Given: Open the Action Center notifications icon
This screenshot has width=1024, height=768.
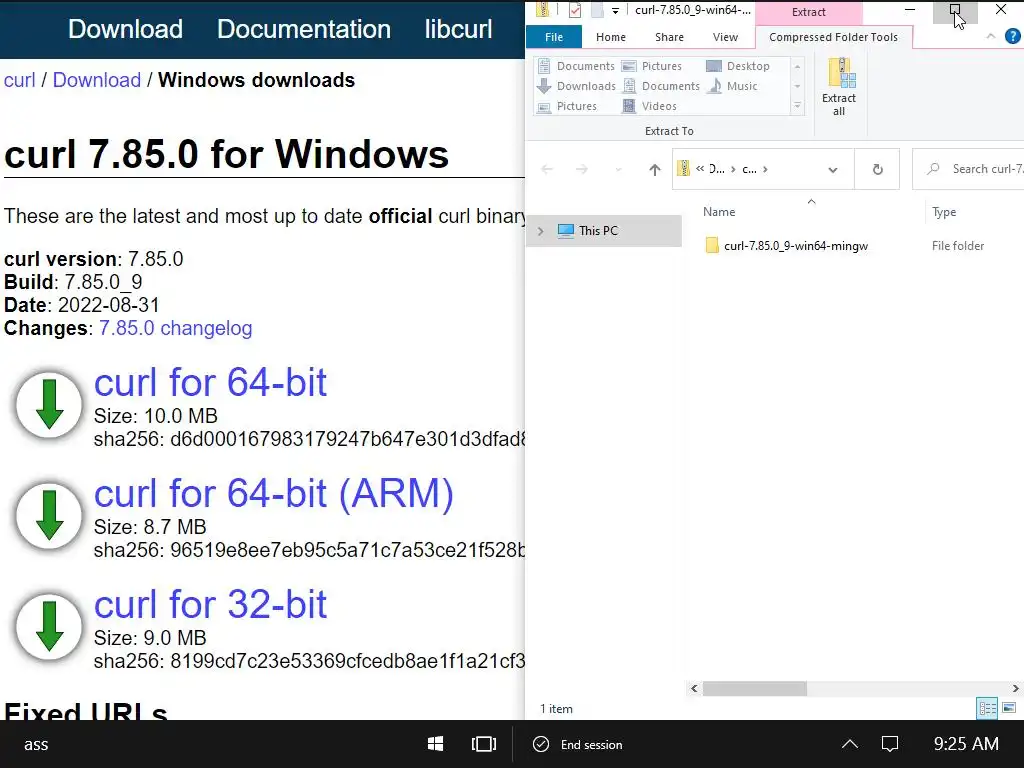Looking at the screenshot, I should coord(890,744).
